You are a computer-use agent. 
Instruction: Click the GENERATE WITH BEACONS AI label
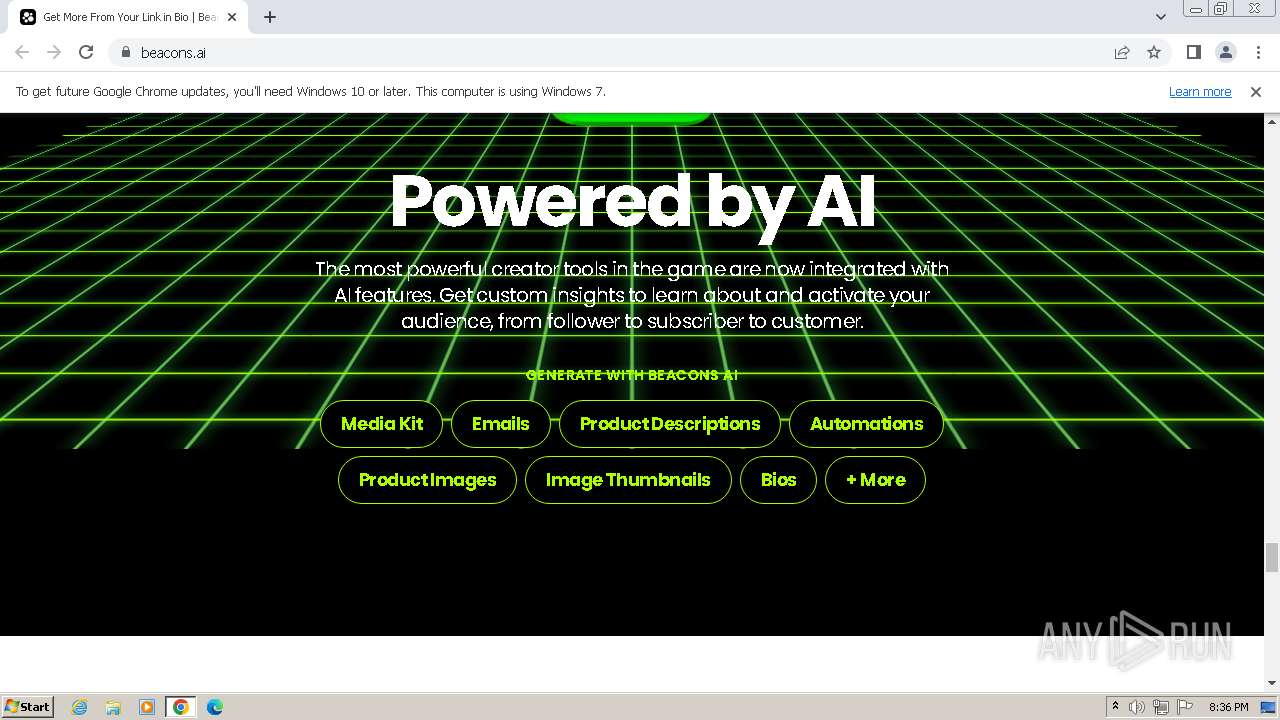pyautogui.click(x=632, y=375)
